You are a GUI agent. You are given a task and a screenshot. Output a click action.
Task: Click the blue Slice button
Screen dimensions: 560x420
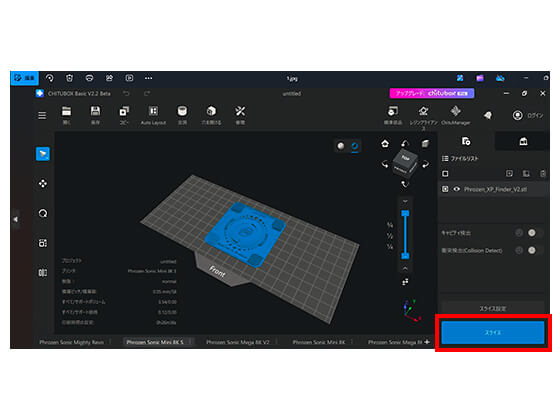click(493, 332)
